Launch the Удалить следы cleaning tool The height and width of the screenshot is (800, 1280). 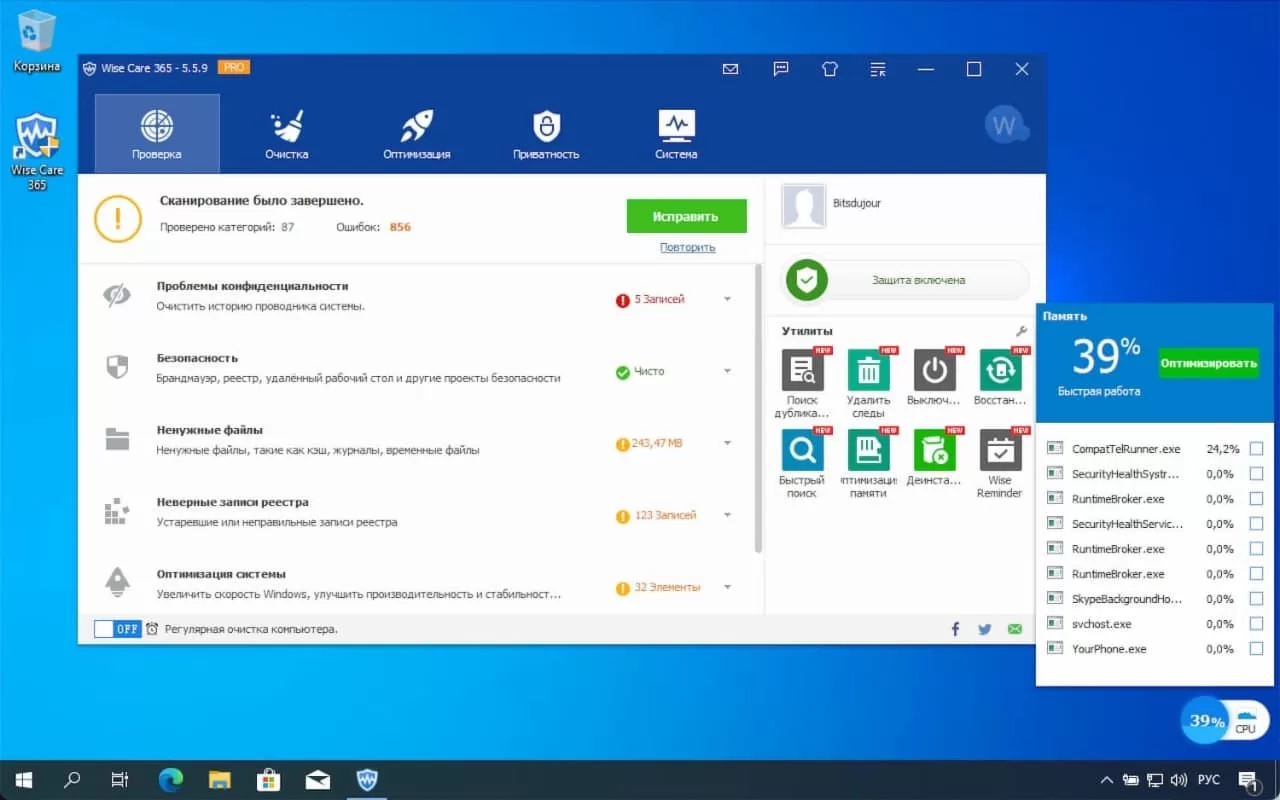pyautogui.click(x=867, y=372)
